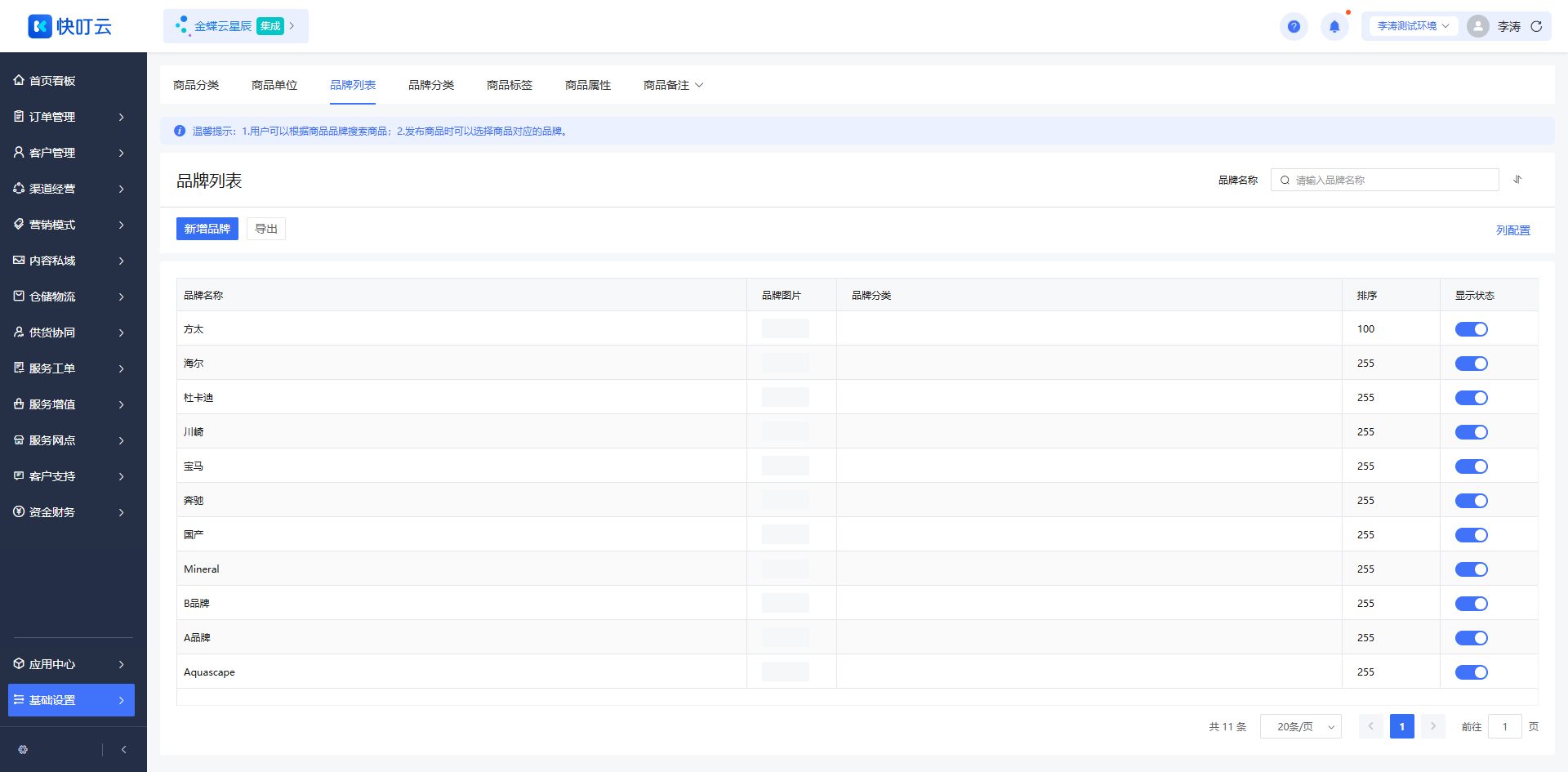
Task: Toggle display status for 海尔
Action: click(x=1472, y=364)
